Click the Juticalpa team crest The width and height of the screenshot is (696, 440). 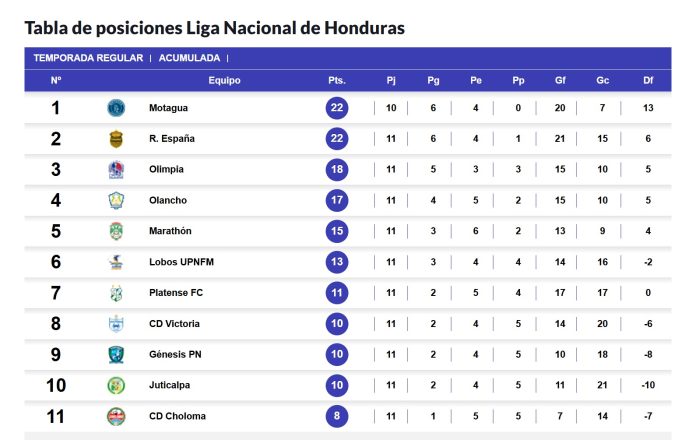116,385
